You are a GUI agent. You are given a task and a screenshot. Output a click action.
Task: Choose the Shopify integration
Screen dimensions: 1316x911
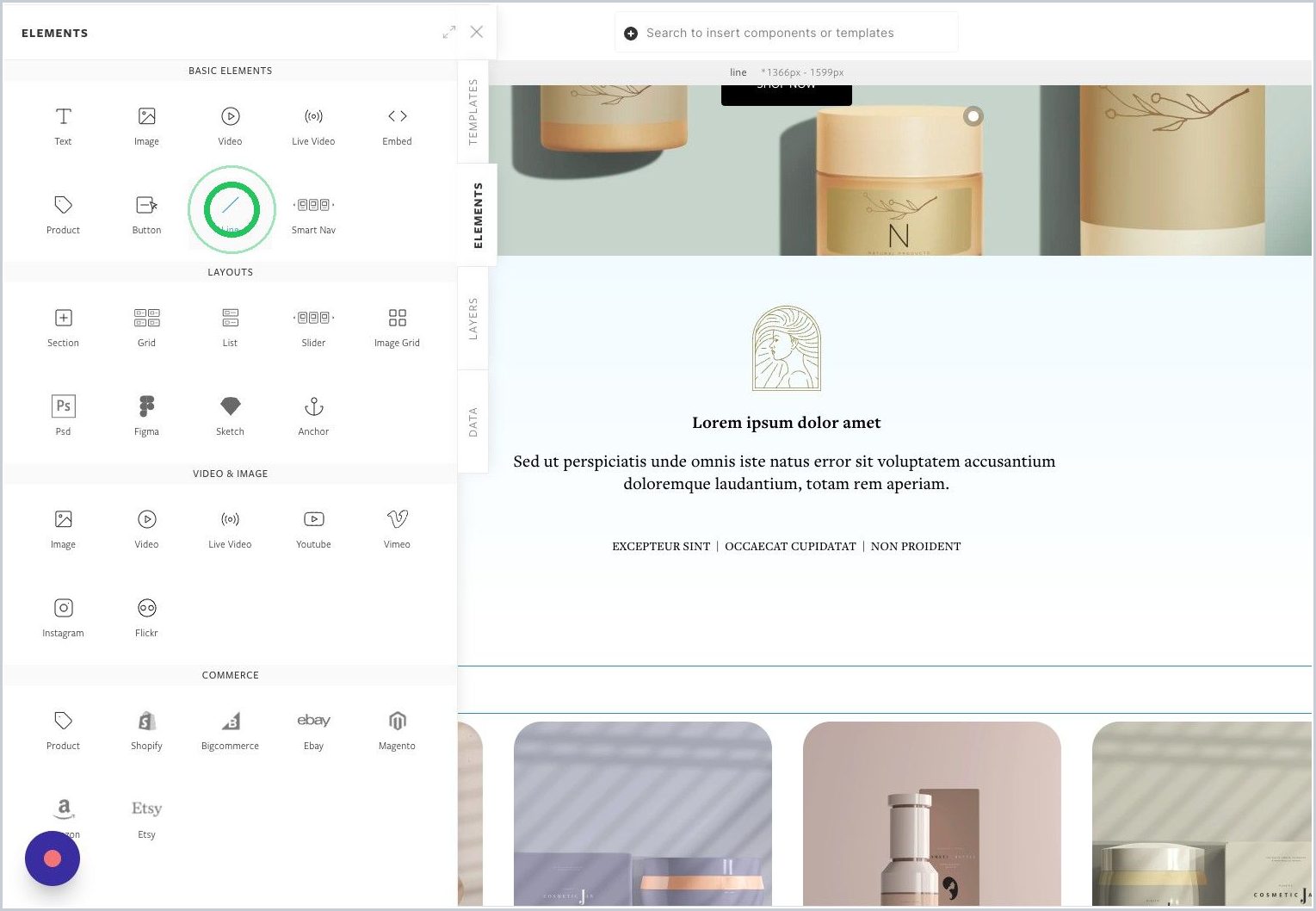point(146,730)
